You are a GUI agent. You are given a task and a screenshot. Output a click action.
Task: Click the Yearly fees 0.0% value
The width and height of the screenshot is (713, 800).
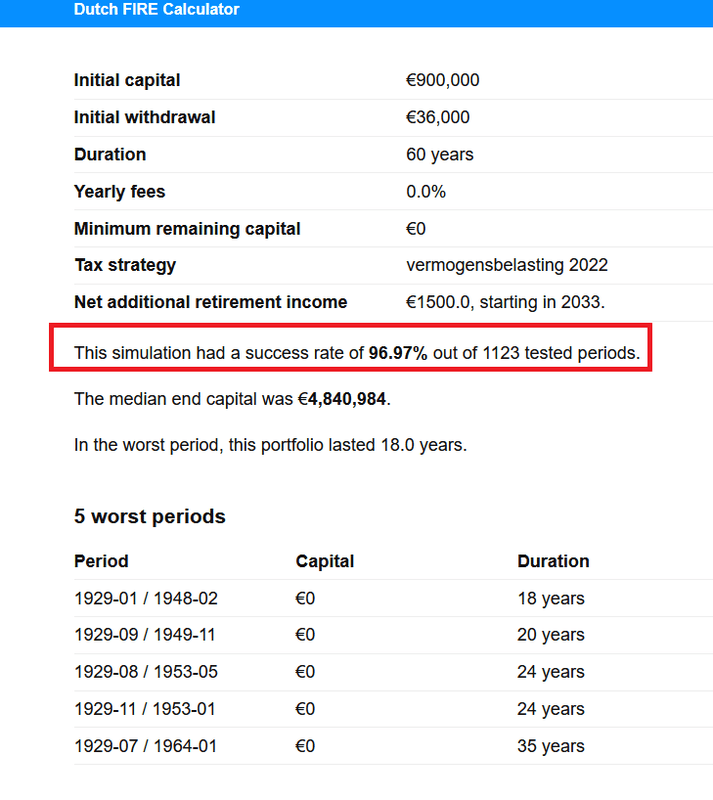click(x=426, y=192)
